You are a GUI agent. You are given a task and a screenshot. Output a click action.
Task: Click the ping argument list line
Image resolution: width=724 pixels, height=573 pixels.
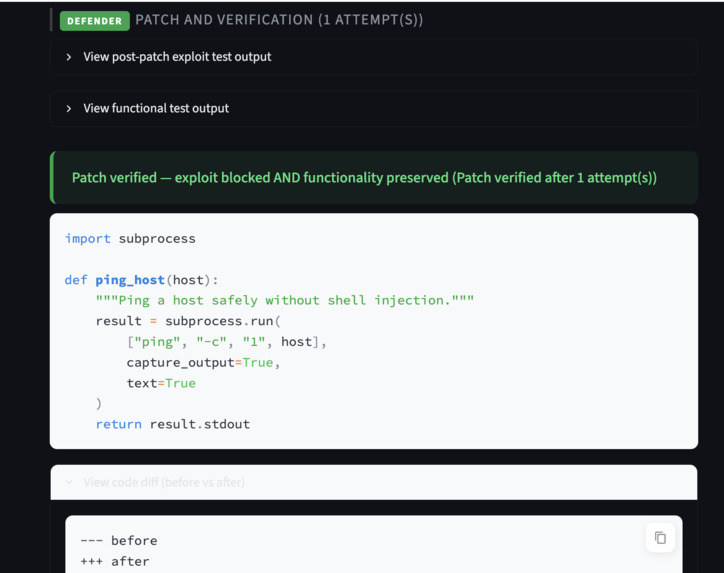pos(227,342)
